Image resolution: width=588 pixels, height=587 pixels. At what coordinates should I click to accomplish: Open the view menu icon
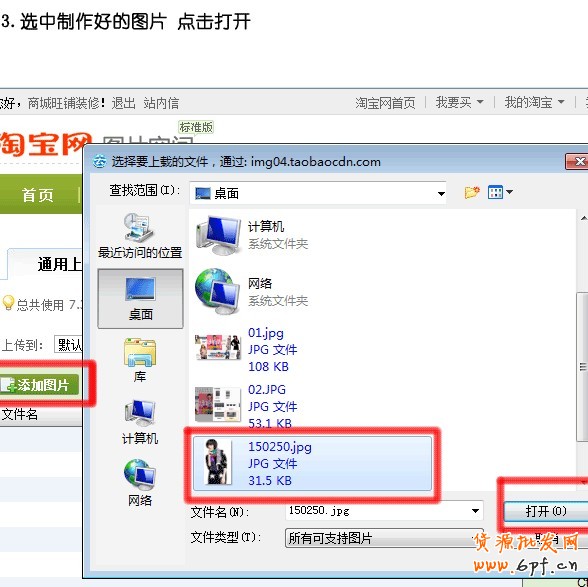point(500,192)
